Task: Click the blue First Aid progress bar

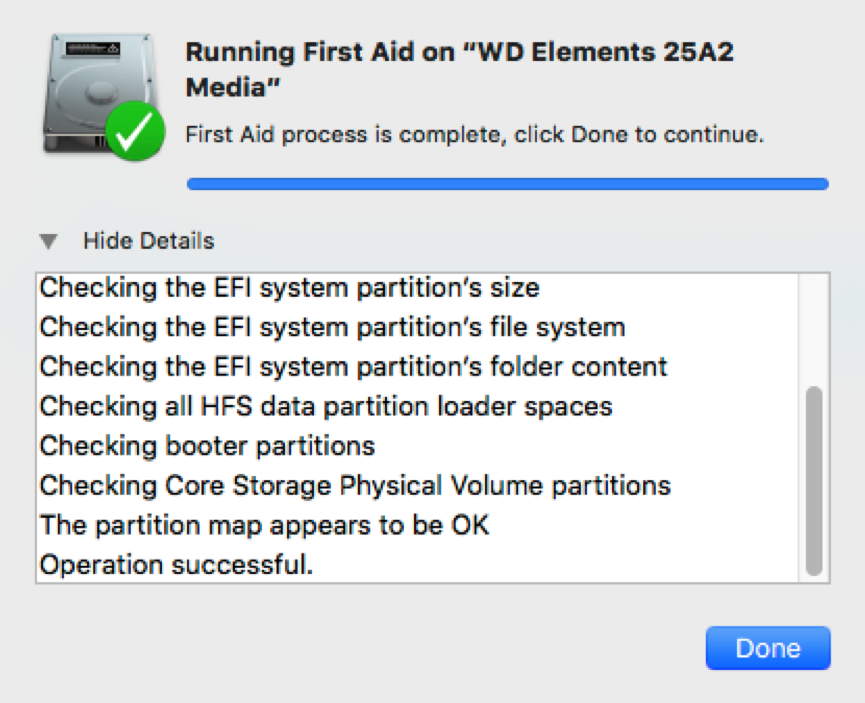Action: pos(508,184)
